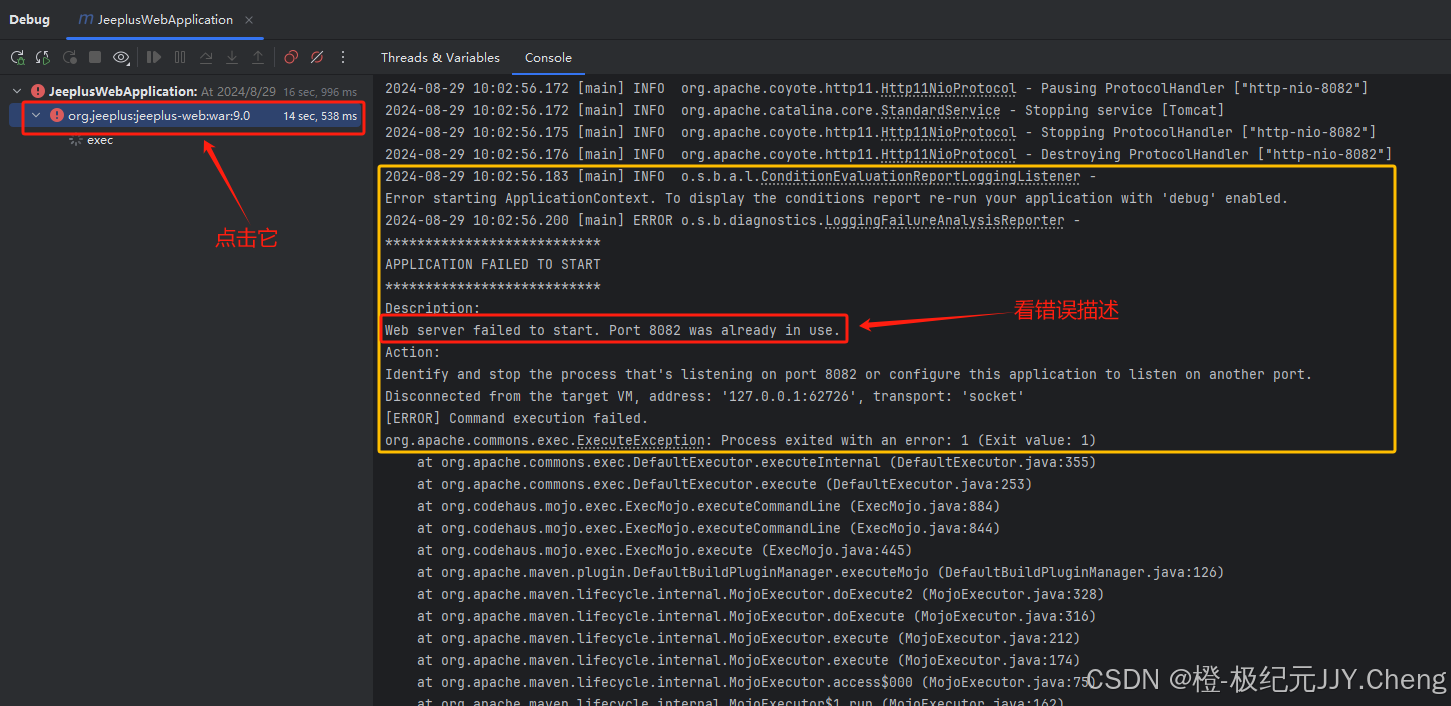Viewport: 1451px width, 706px height.
Task: Click the Debug tool window title
Action: 30,20
